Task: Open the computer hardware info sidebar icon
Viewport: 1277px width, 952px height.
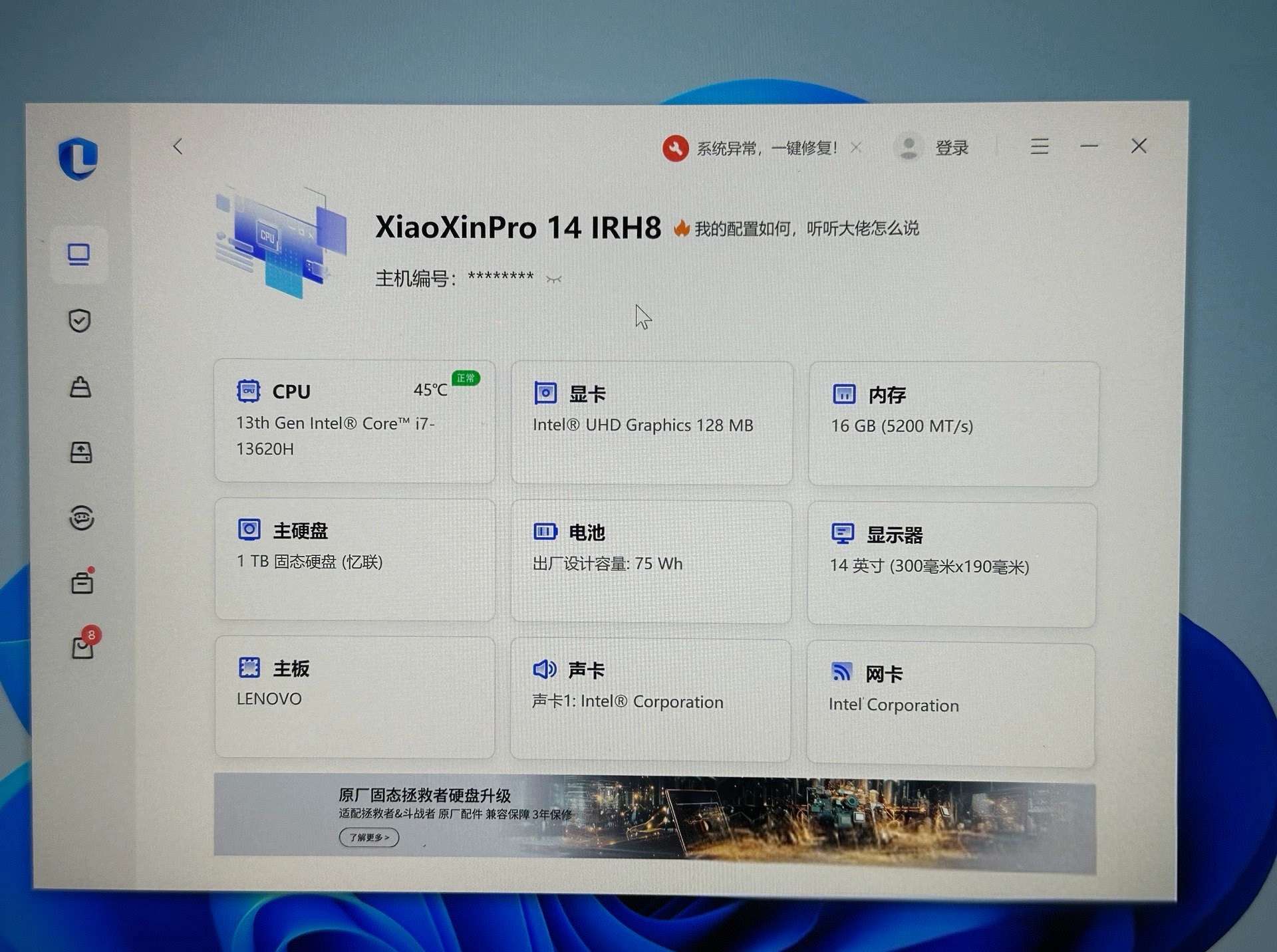Action: 79,255
